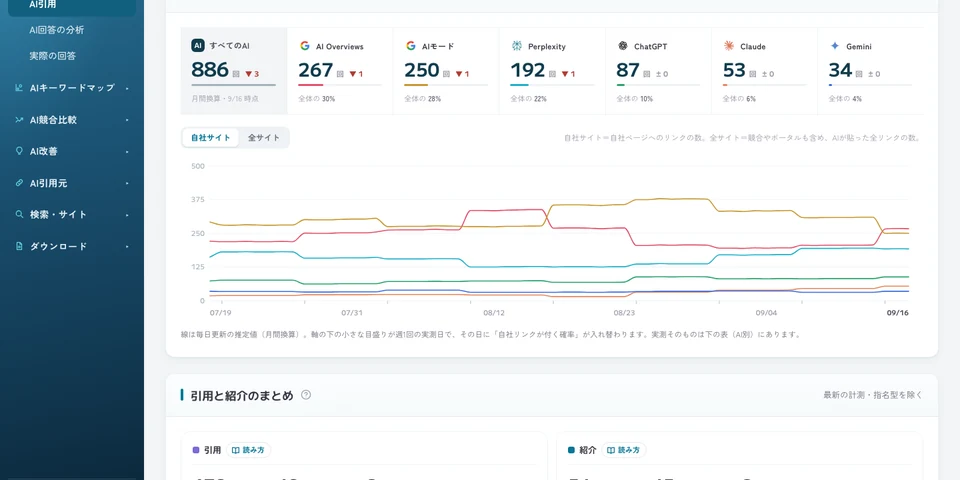Expand the 検索・サイト menu arrow

[x=127, y=215]
